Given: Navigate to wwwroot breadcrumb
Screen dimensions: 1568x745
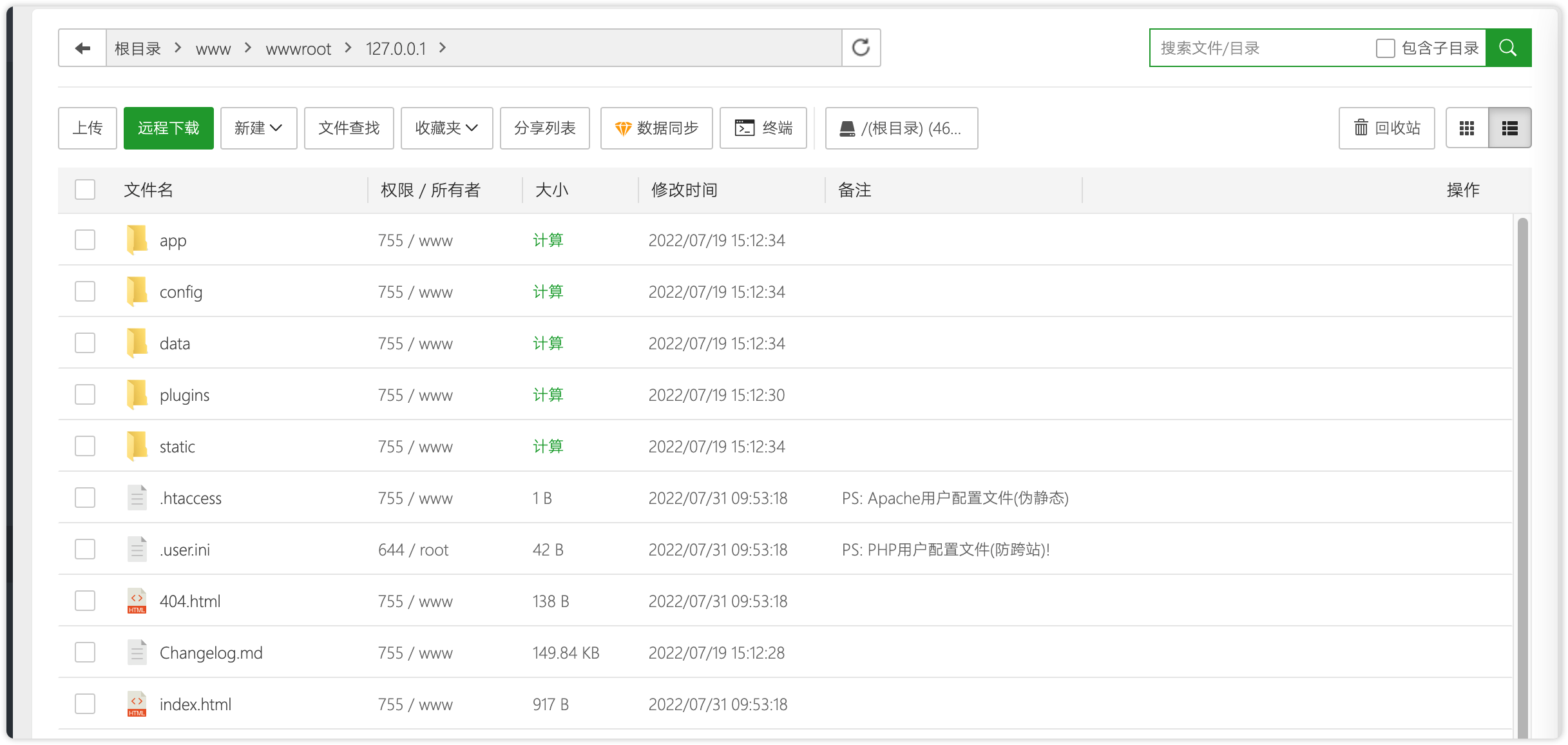Looking at the screenshot, I should 298,49.
